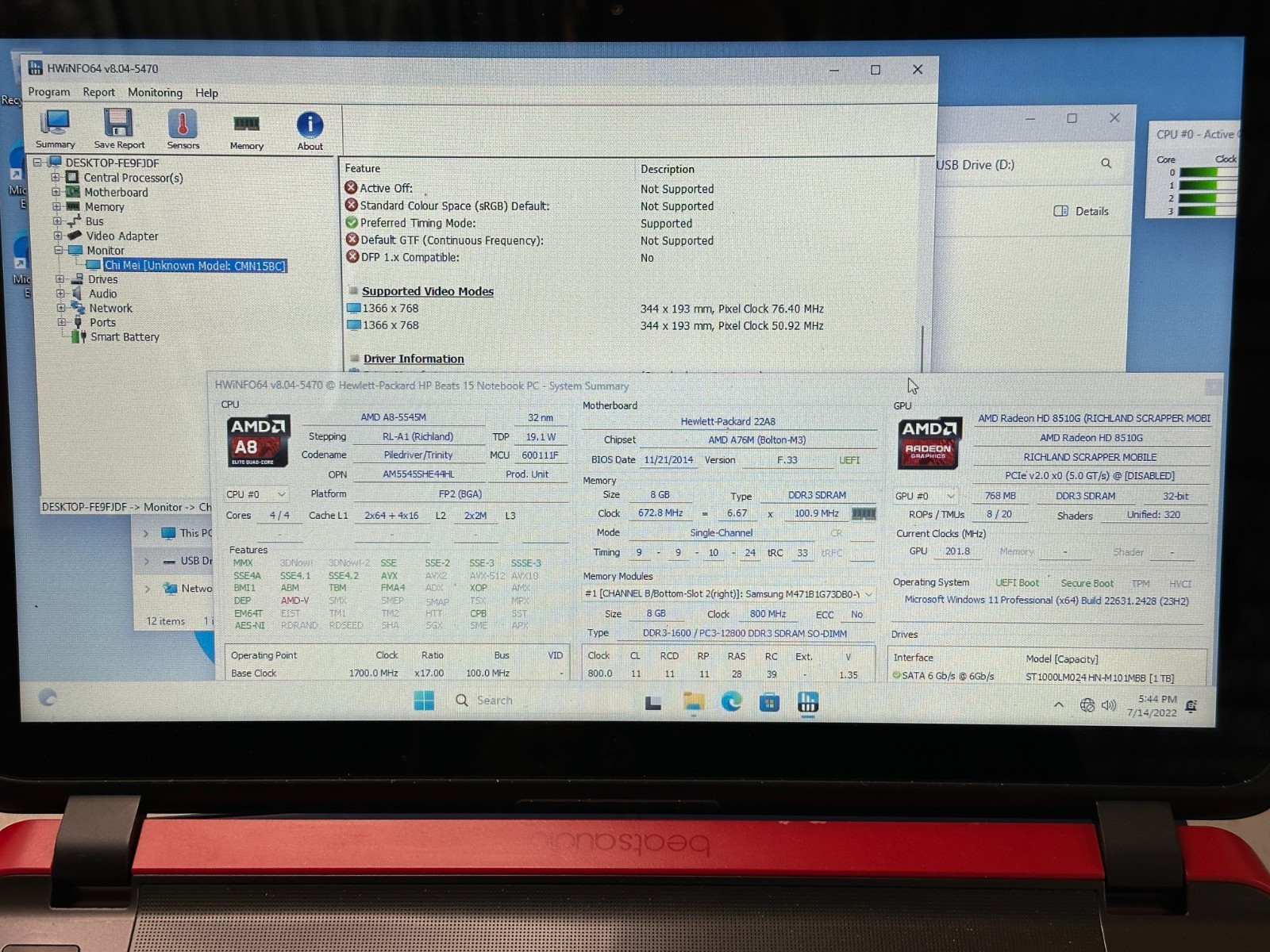Open Task View on the taskbar
The height and width of the screenshot is (952, 1270).
coord(653,702)
